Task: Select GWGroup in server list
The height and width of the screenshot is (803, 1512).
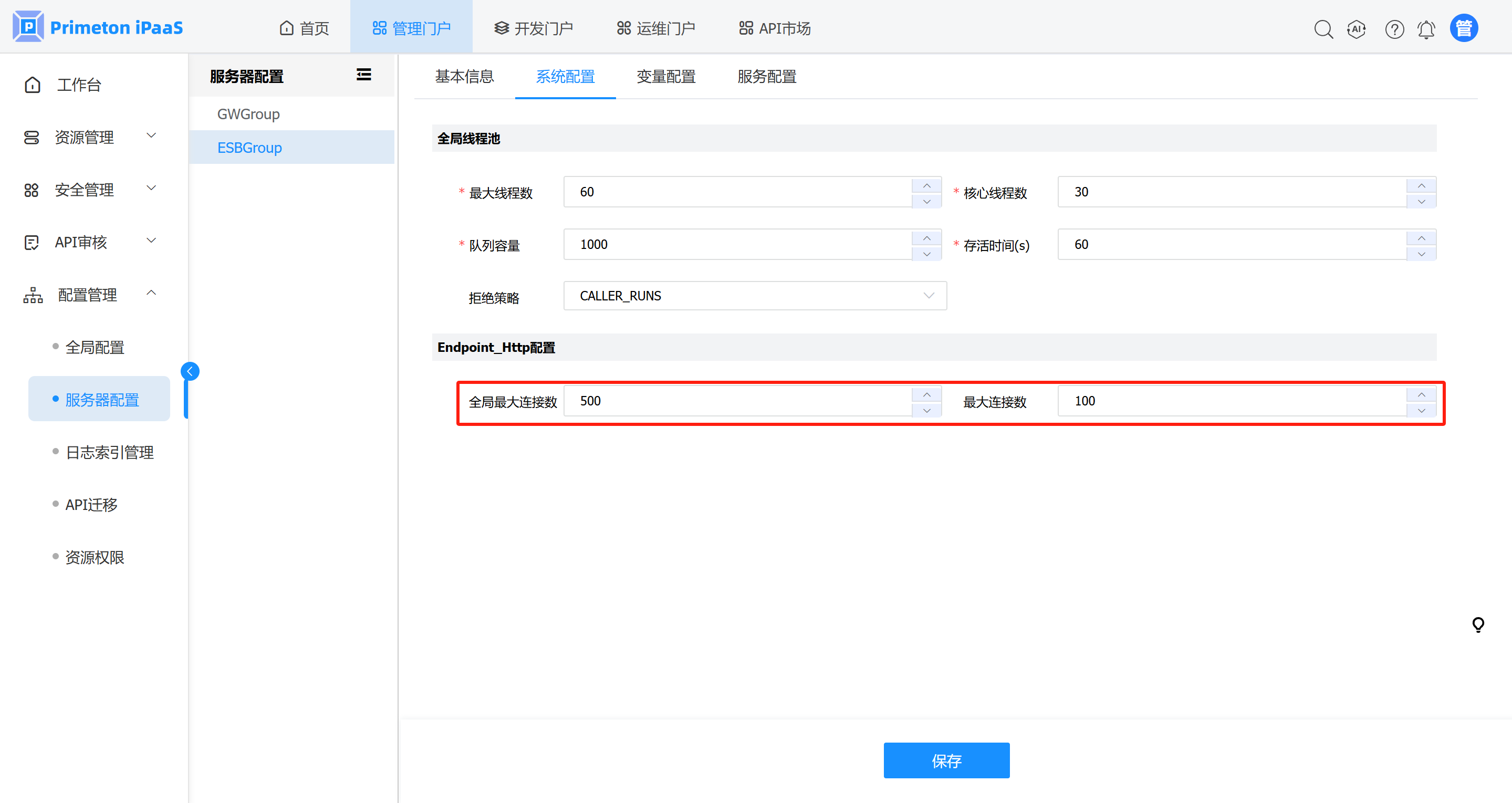Action: tap(248, 114)
